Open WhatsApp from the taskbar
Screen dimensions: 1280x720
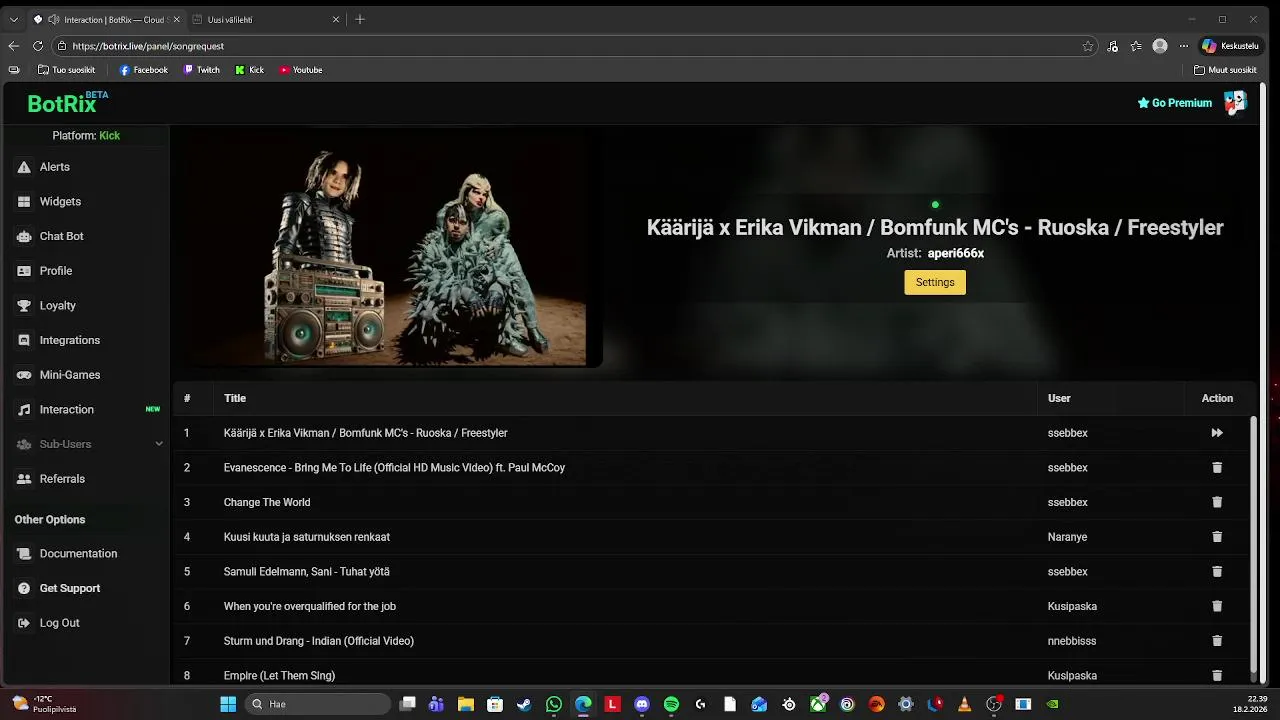click(x=554, y=704)
